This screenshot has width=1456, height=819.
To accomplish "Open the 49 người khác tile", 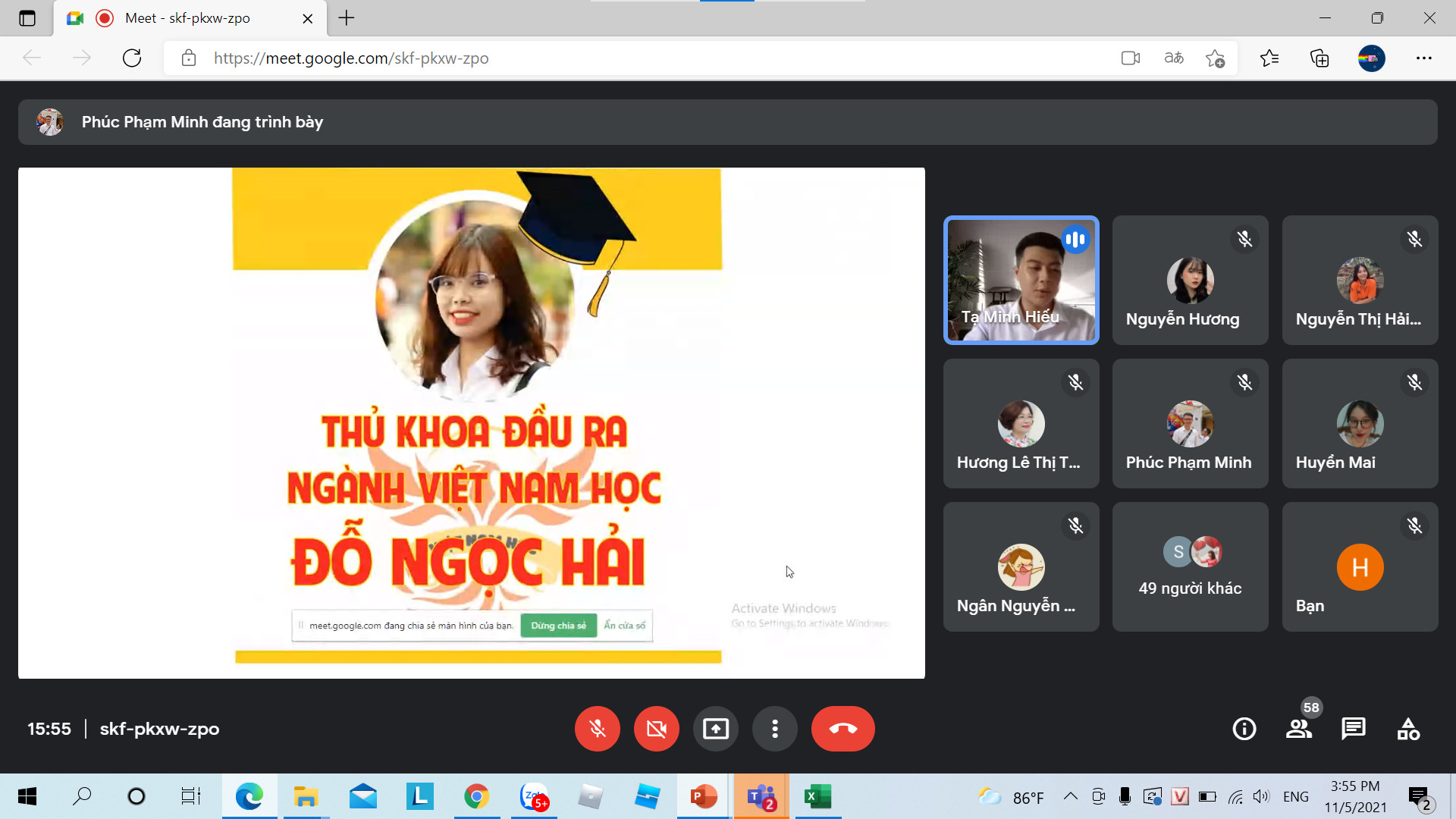I will pyautogui.click(x=1190, y=566).
